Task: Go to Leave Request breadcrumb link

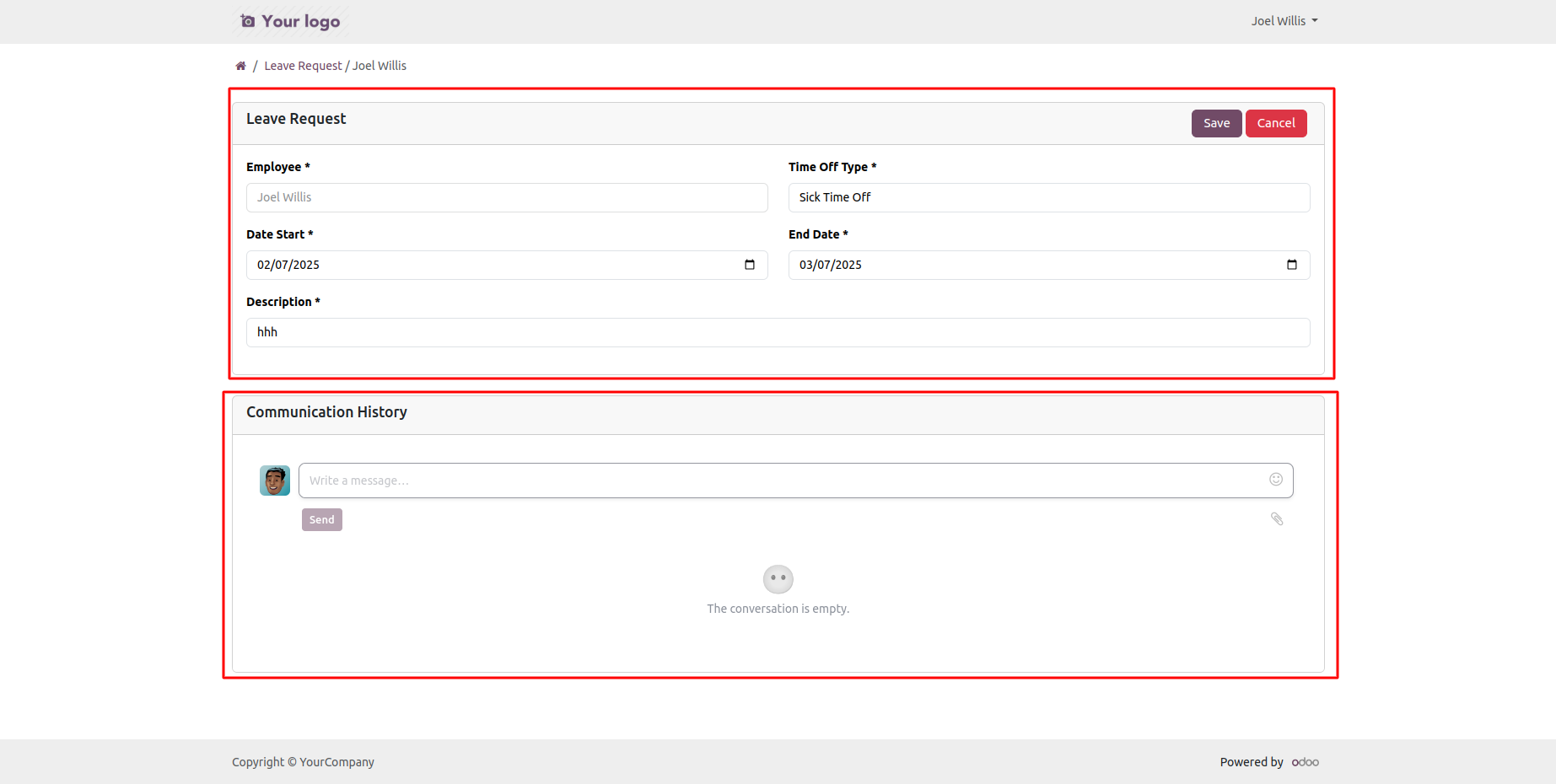Action: click(x=303, y=66)
